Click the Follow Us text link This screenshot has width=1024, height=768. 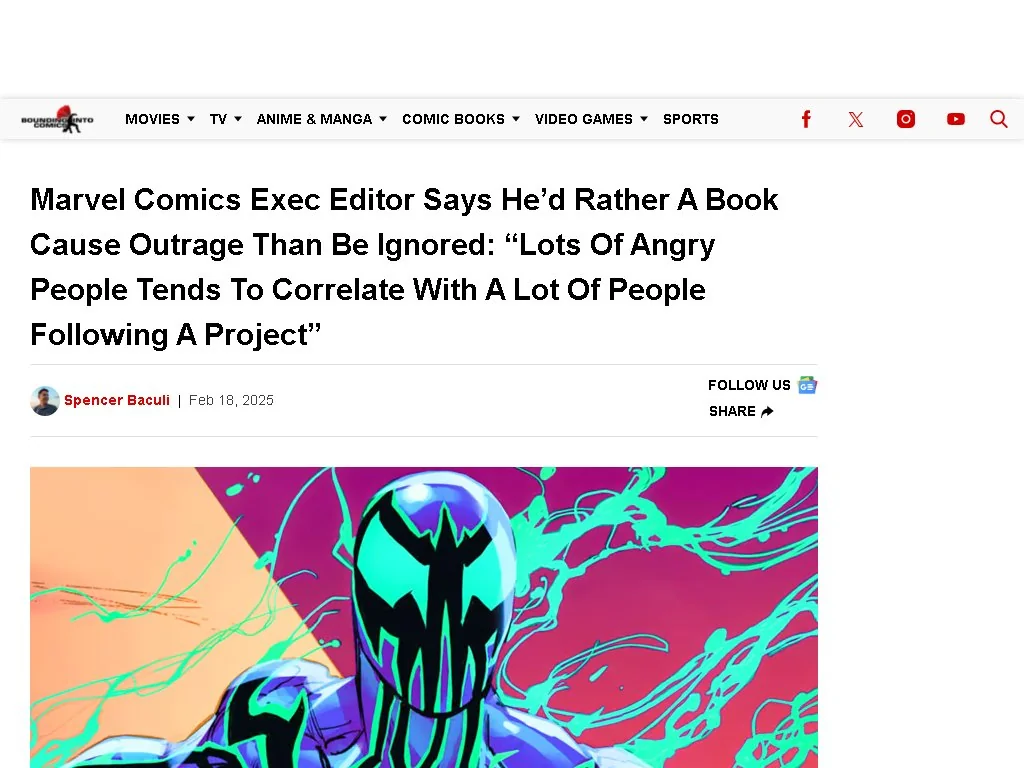(x=749, y=385)
